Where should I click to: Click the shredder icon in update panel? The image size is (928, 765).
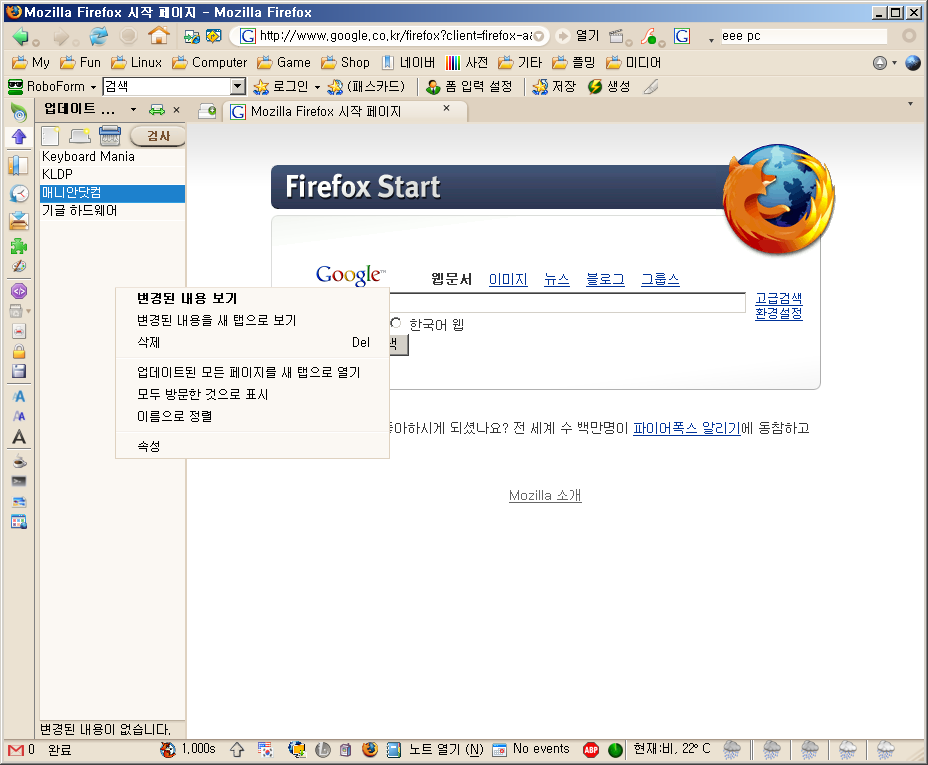(109, 135)
